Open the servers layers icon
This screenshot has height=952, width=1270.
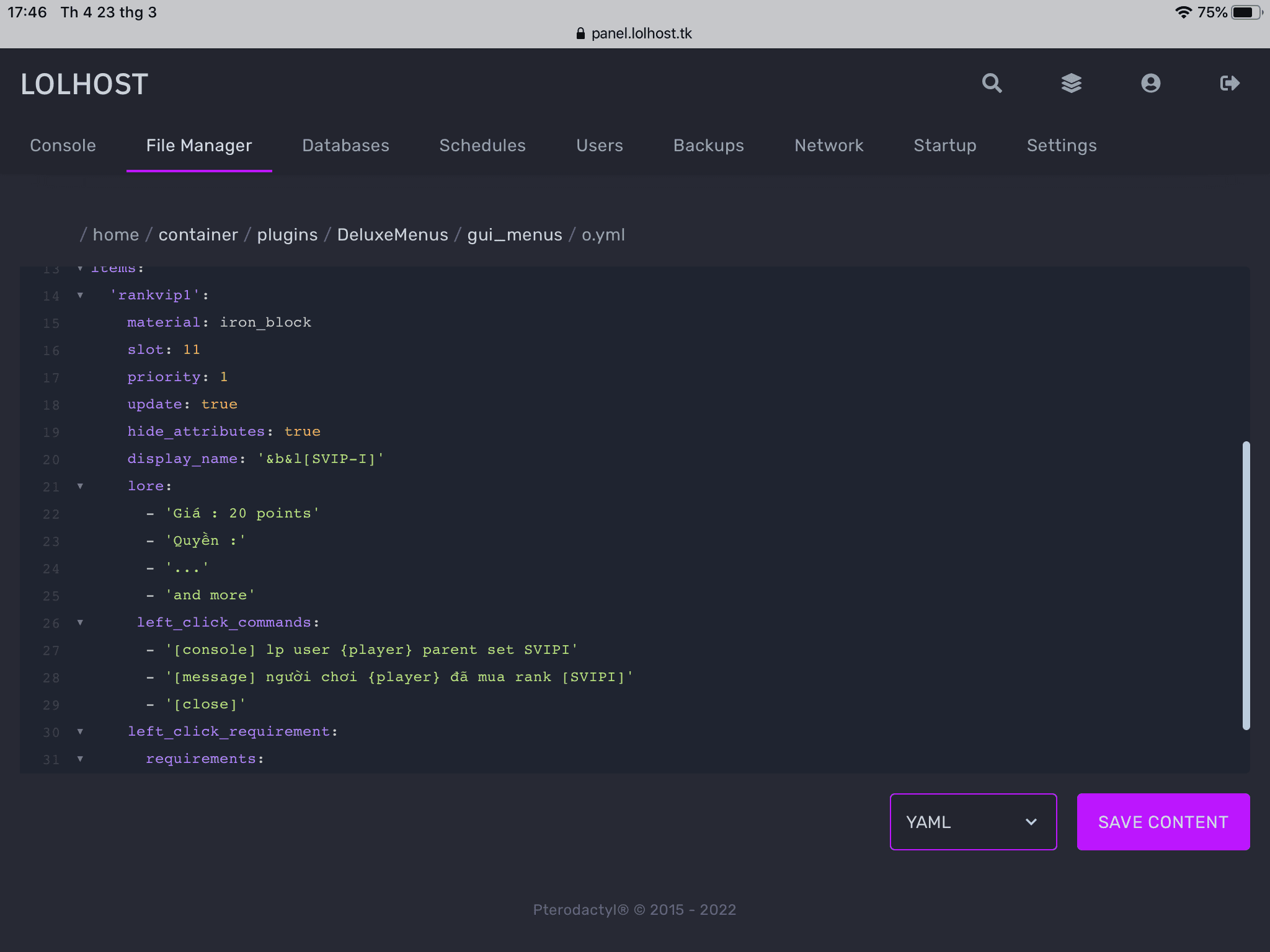[1071, 83]
